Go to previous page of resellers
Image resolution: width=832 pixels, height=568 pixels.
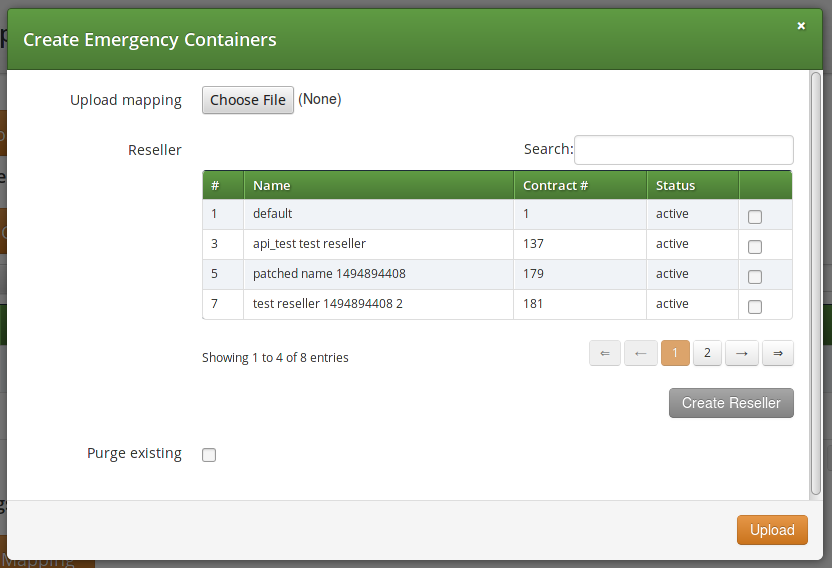pyautogui.click(x=640, y=353)
